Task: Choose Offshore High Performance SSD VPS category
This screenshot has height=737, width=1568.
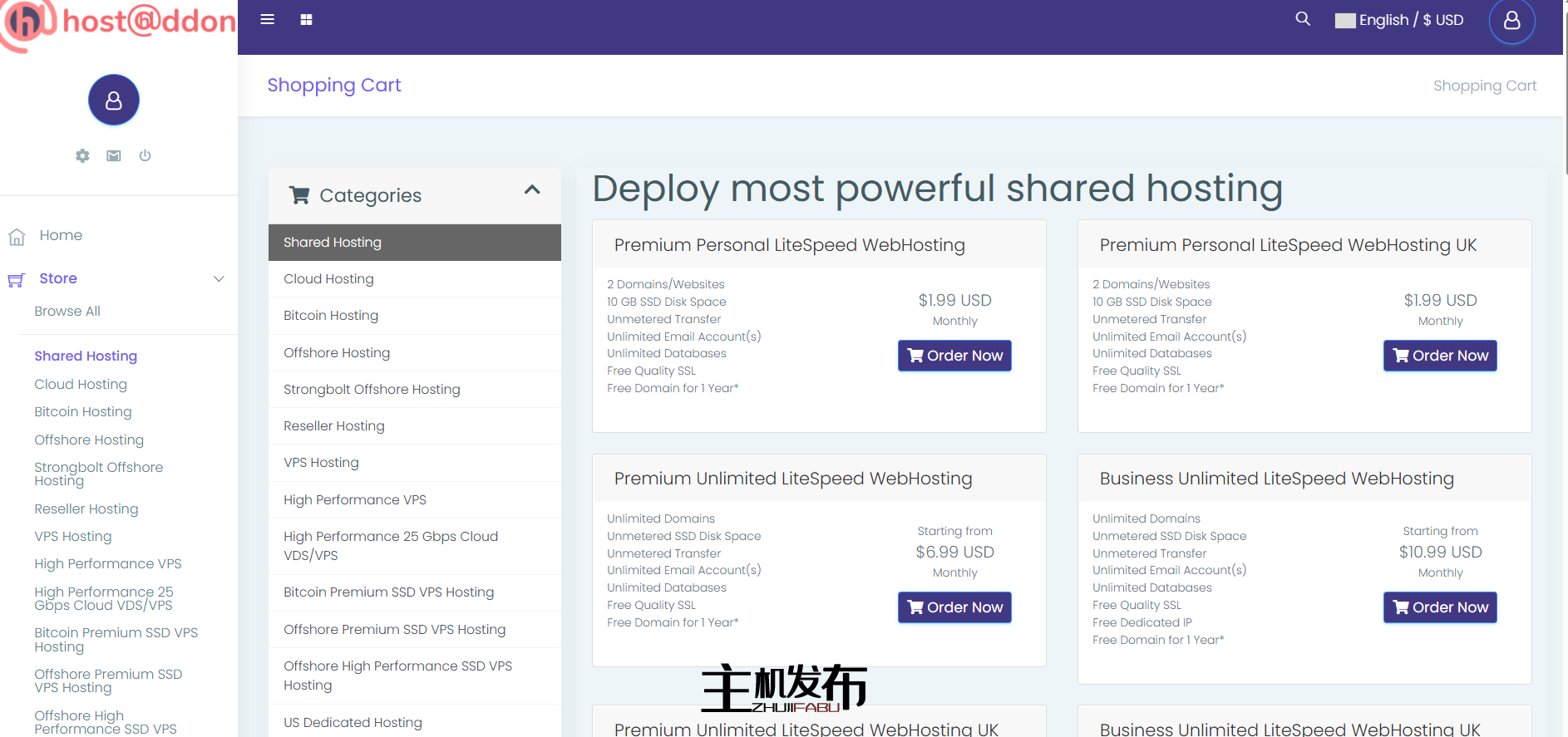Action: (415, 676)
